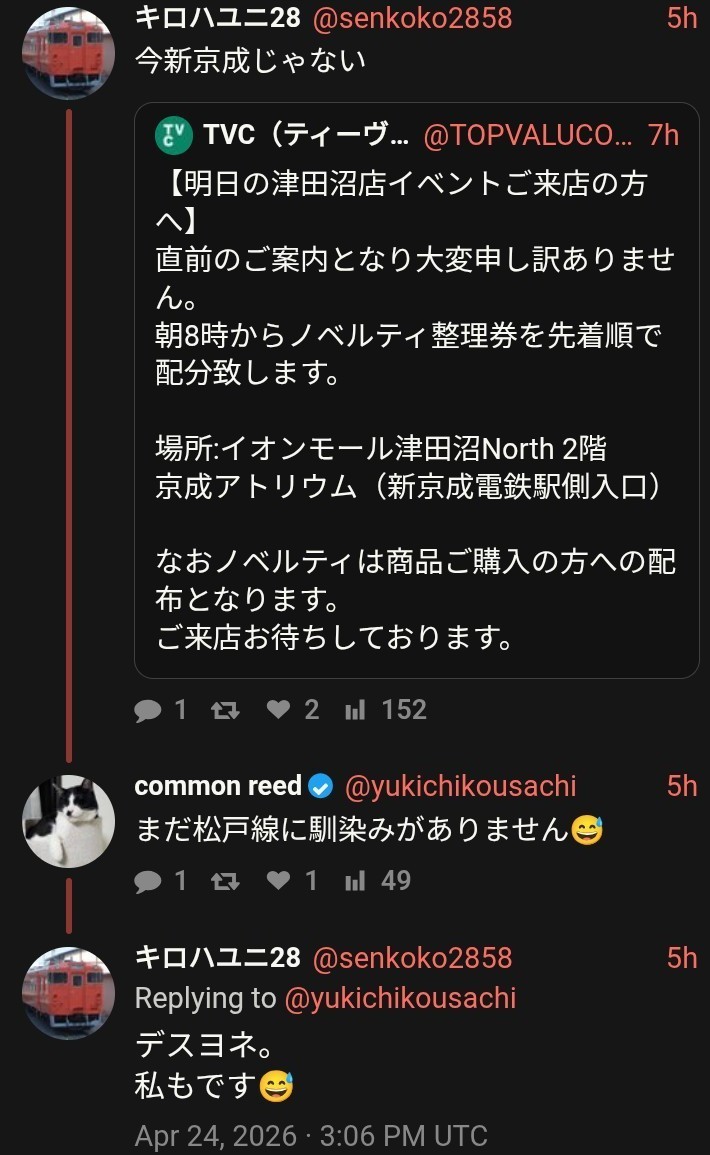Open the quoted TVC tweet body text
This screenshot has height=1155, width=710.
click(x=416, y=400)
